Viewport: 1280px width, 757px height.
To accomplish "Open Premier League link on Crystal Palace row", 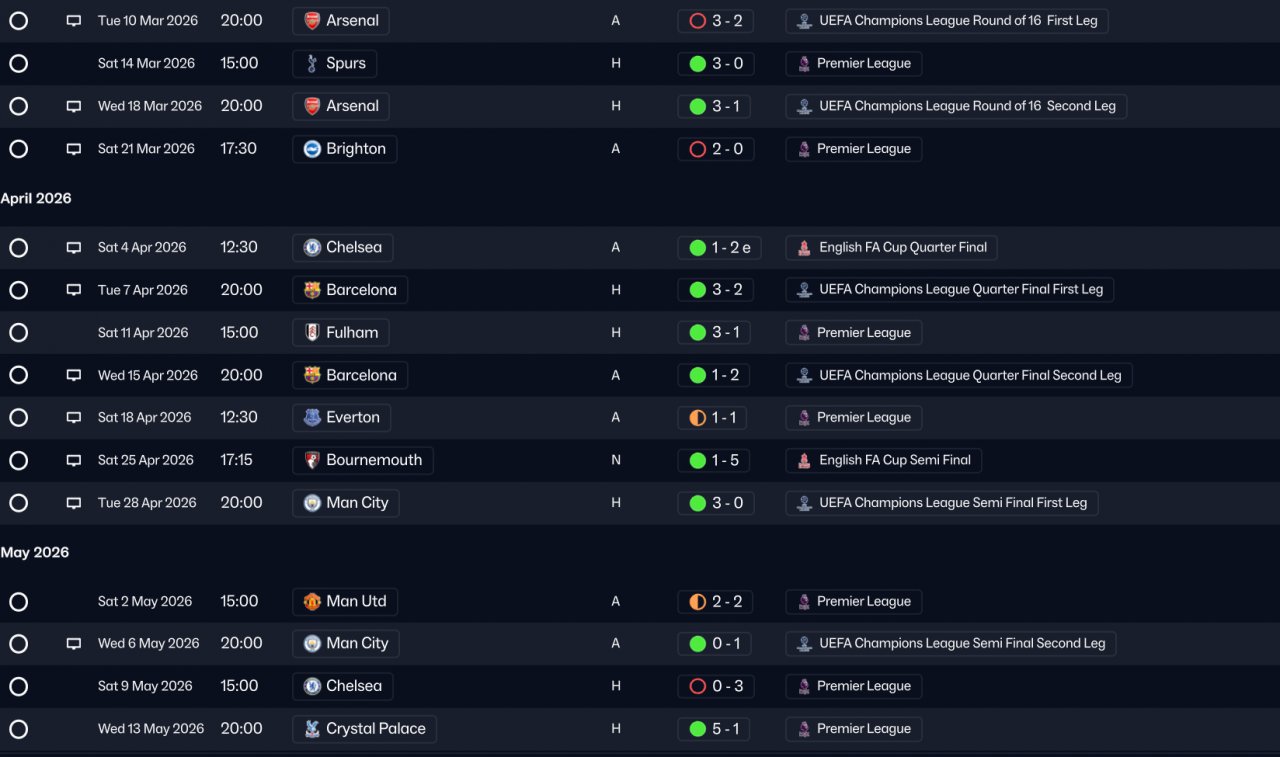I will coord(854,729).
